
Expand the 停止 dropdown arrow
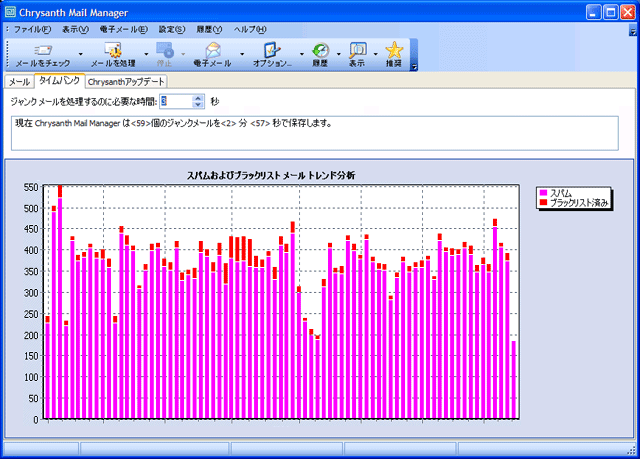pos(183,54)
